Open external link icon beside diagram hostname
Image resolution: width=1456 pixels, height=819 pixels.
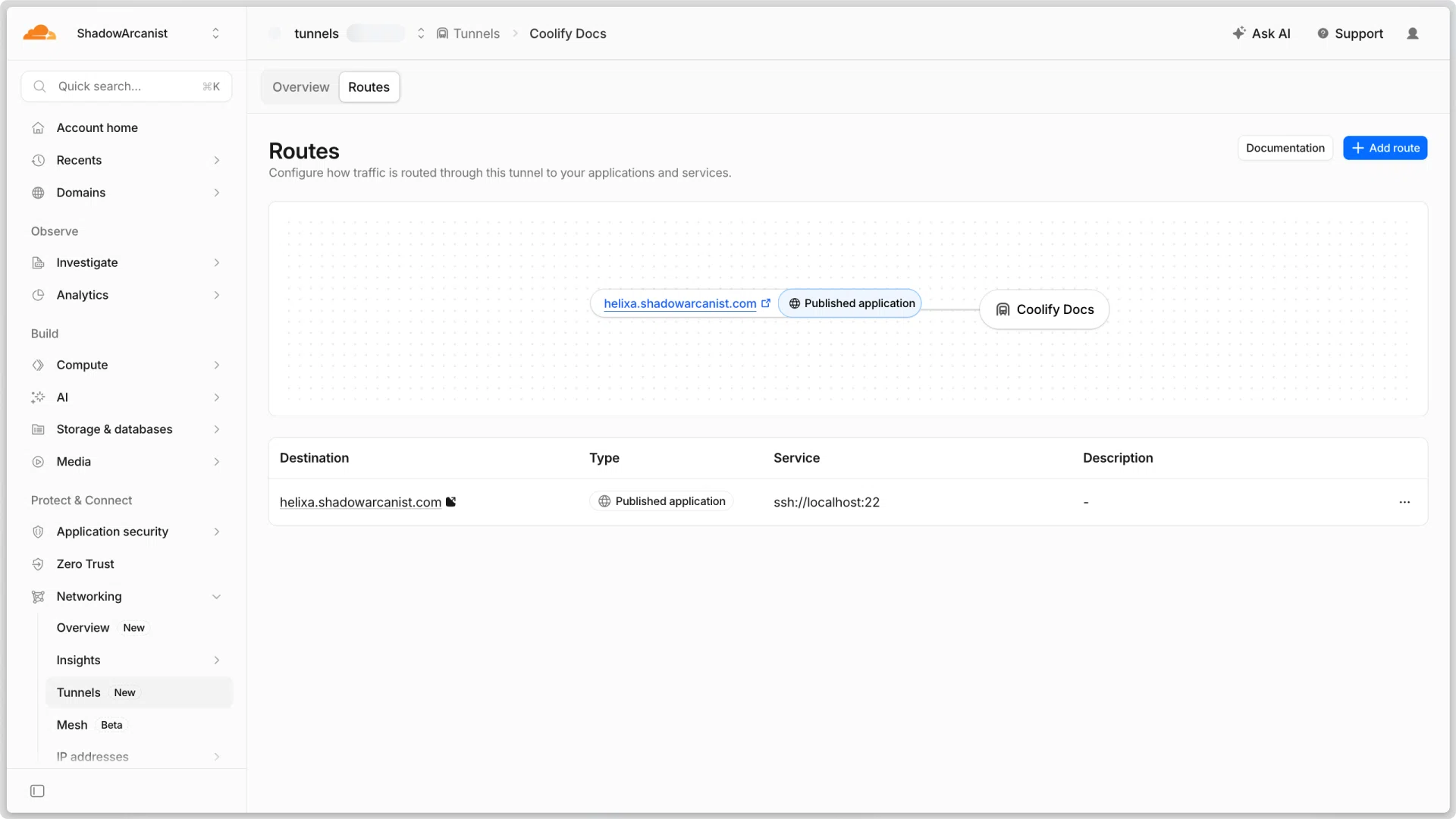point(766,303)
